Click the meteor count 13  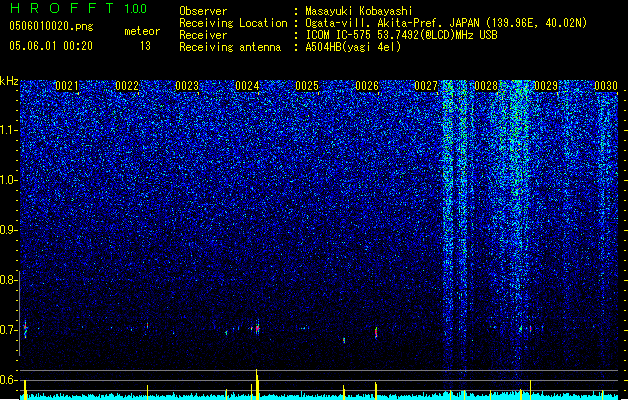pyautogui.click(x=145, y=46)
